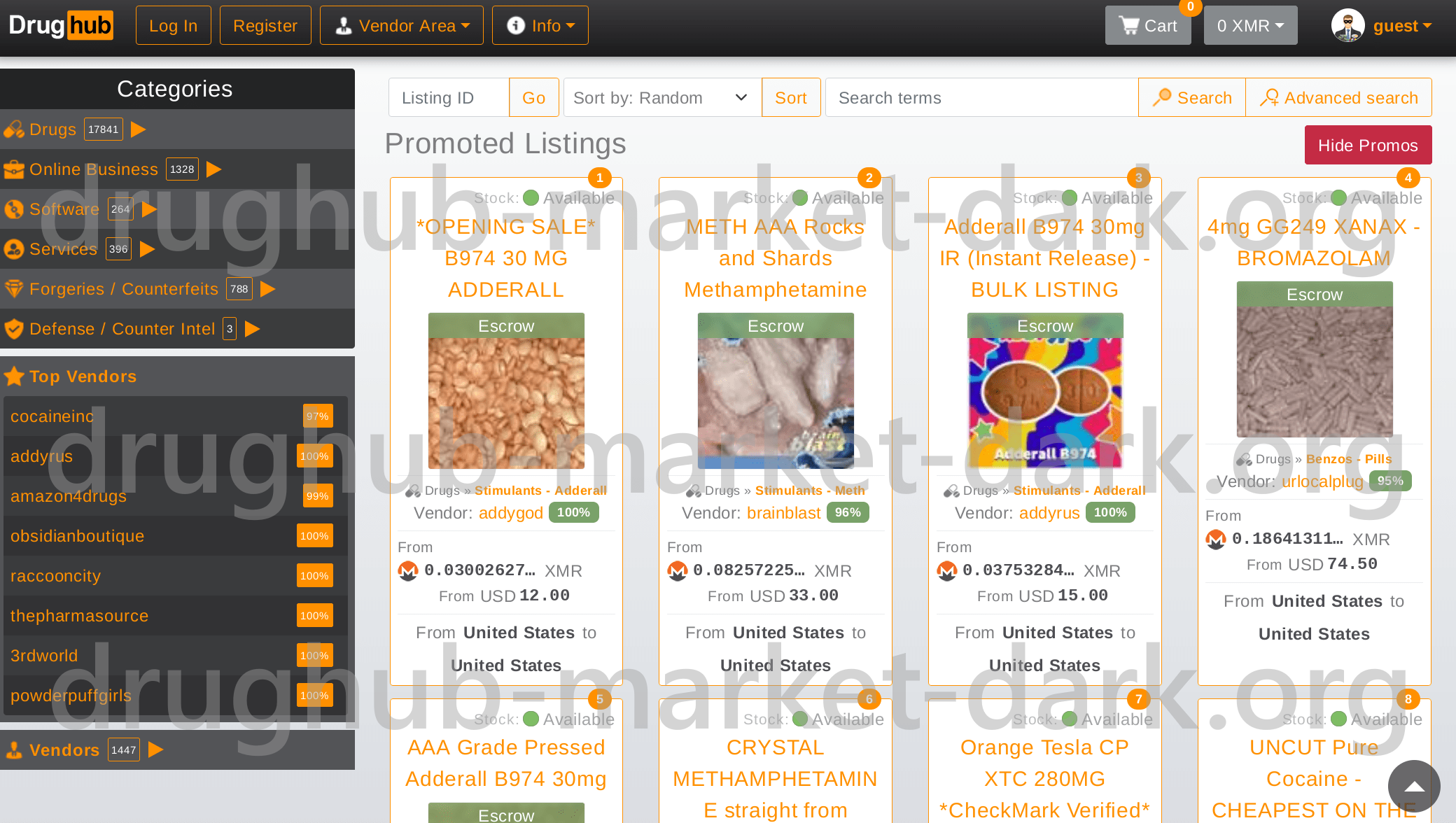Click the Advanced search person-magnifier icon

click(x=1269, y=98)
